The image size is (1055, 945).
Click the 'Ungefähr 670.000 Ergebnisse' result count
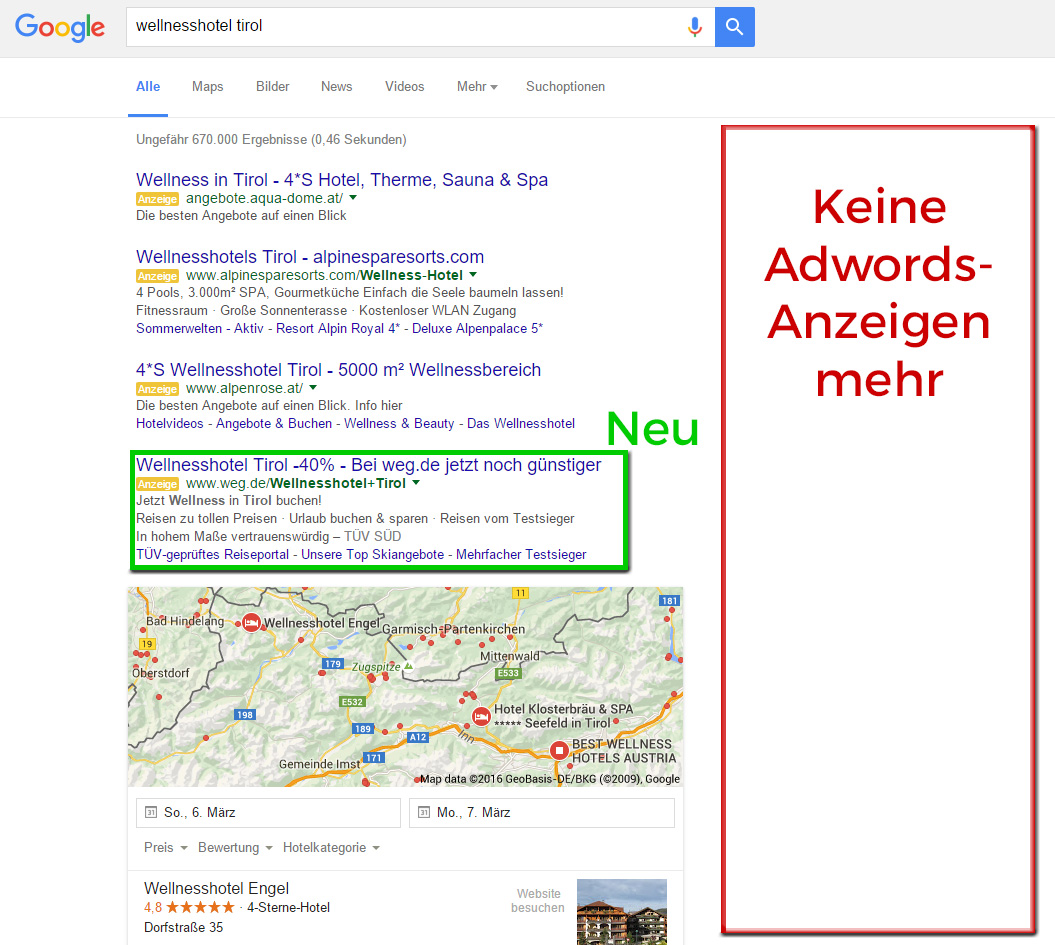pos(271,139)
